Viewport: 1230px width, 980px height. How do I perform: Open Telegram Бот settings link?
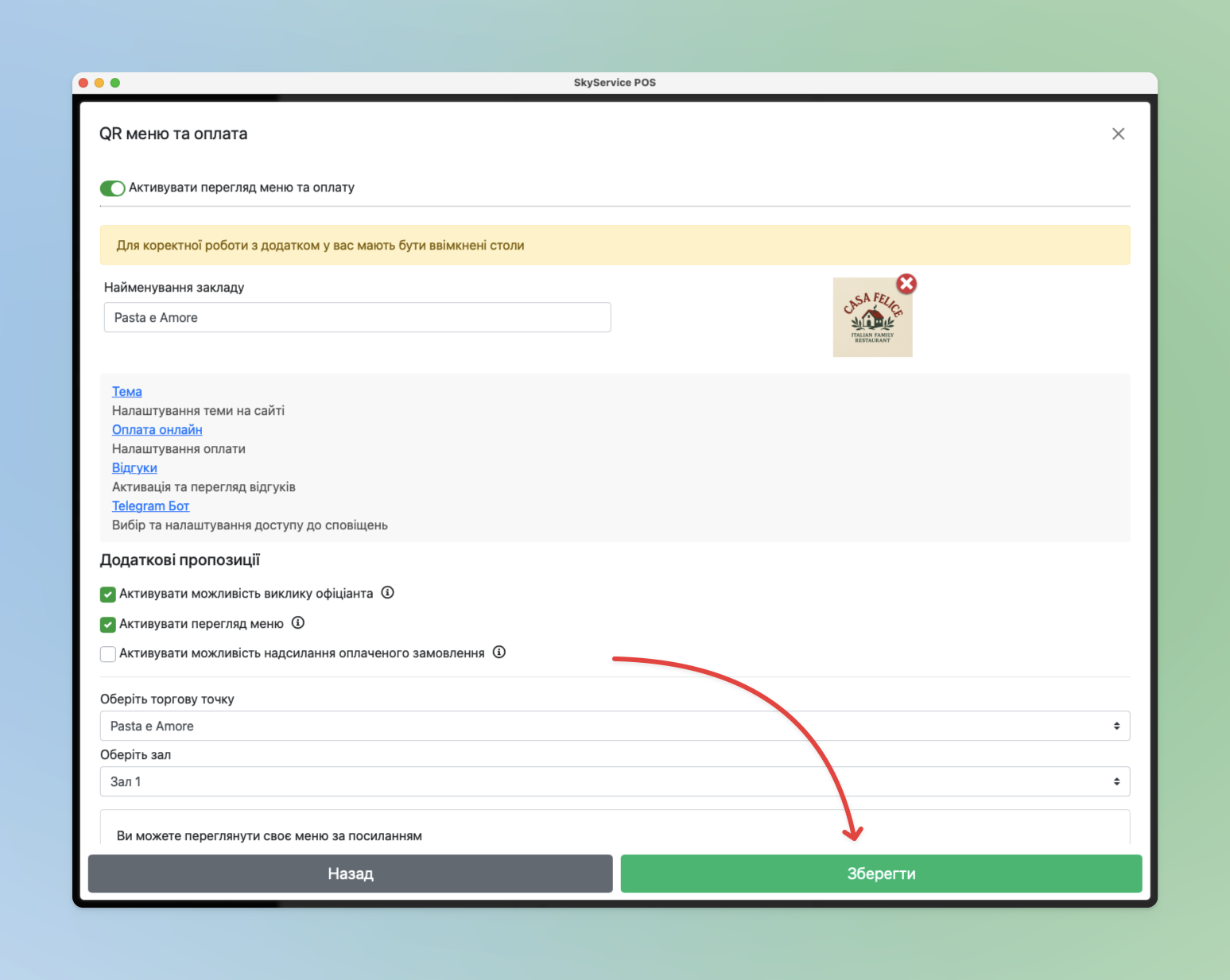150,506
